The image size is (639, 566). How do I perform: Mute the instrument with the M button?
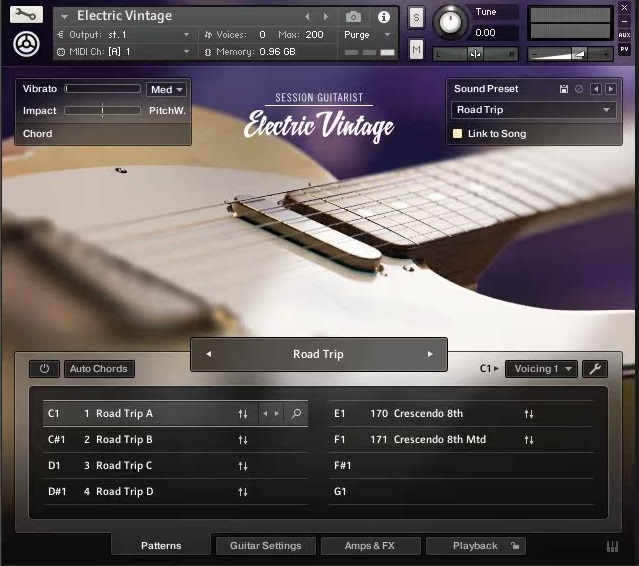(x=416, y=49)
